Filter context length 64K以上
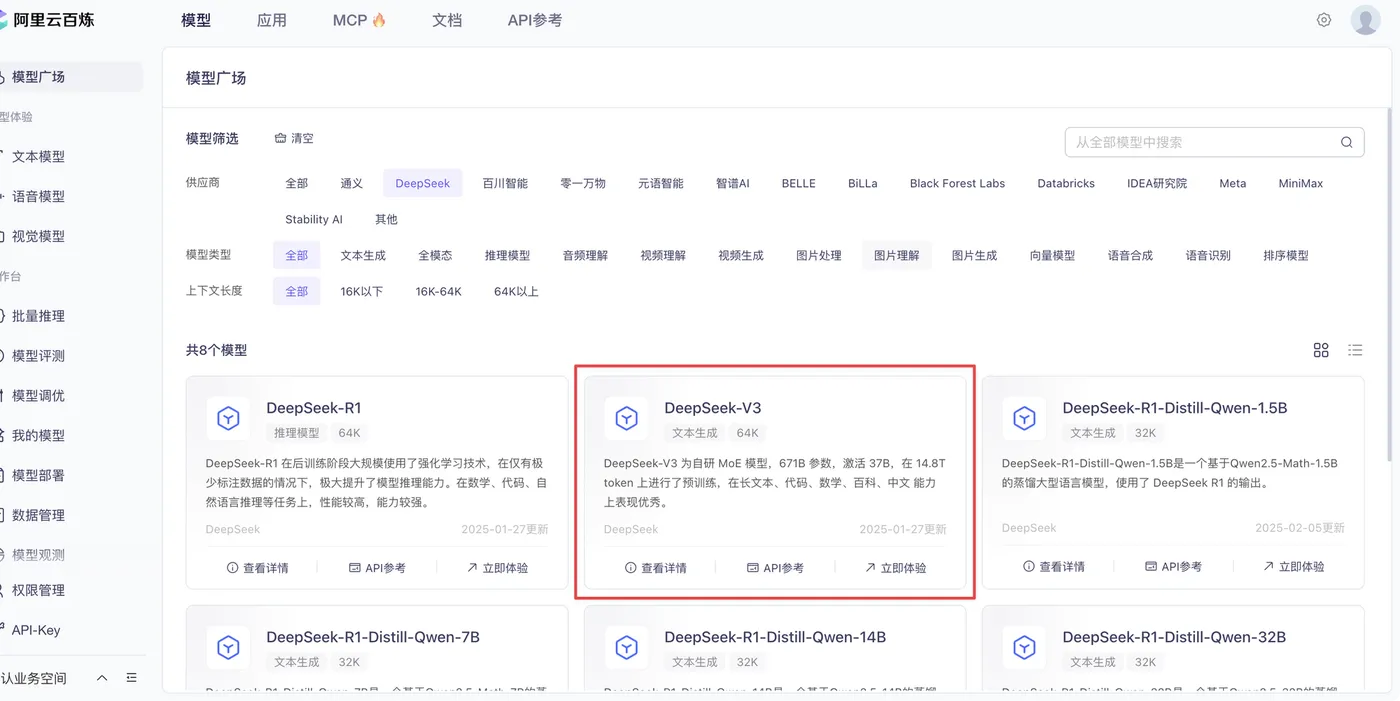The image size is (1400, 701). (x=516, y=291)
